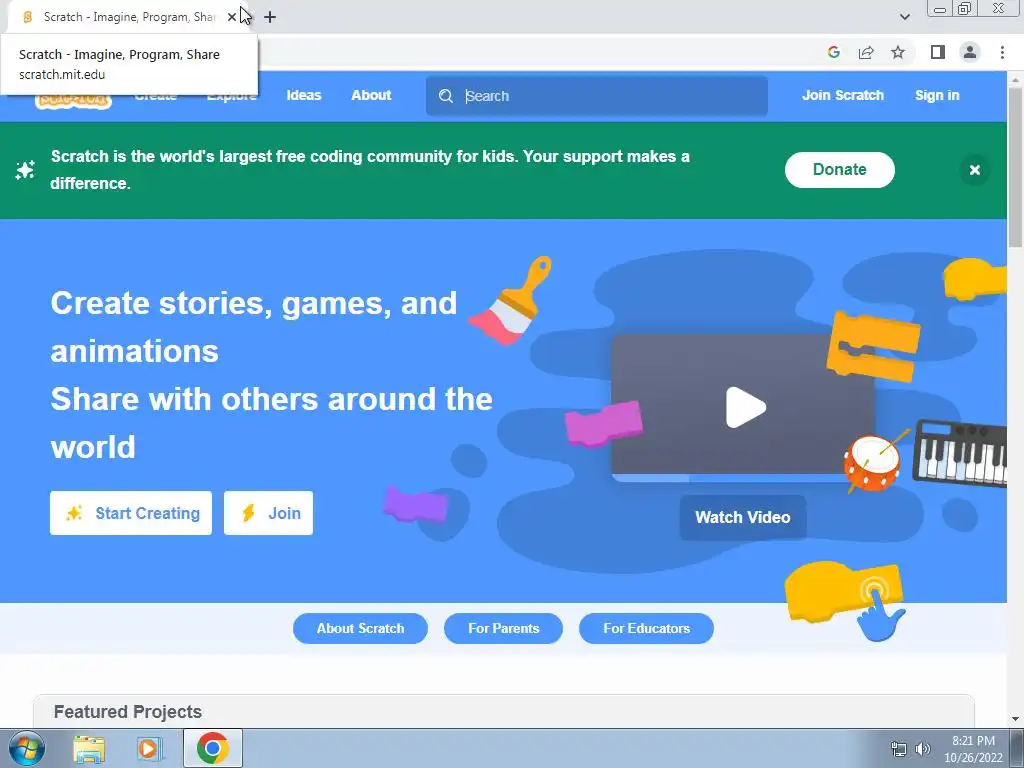Open Windows Media Player from taskbar
1024x768 pixels.
tap(148, 749)
